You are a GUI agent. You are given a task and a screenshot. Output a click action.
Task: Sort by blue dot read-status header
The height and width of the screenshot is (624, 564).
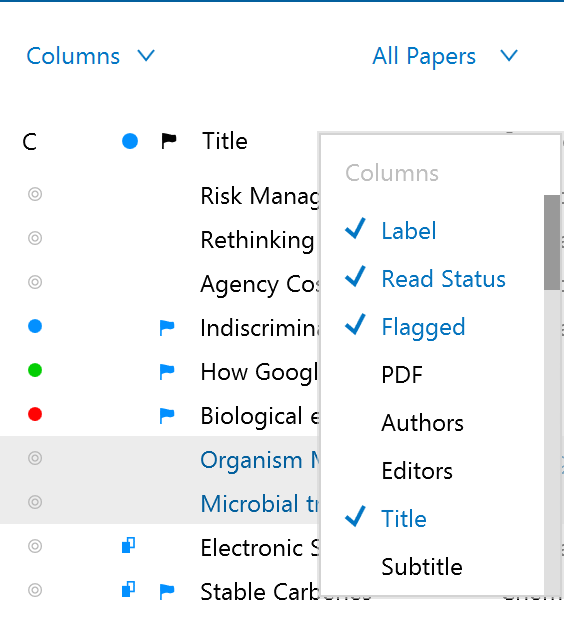click(130, 141)
